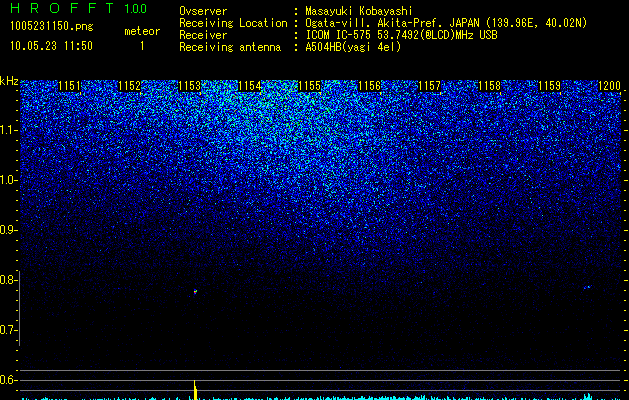Click the Ovserver label
This screenshot has height=400, width=629.
point(203,11)
